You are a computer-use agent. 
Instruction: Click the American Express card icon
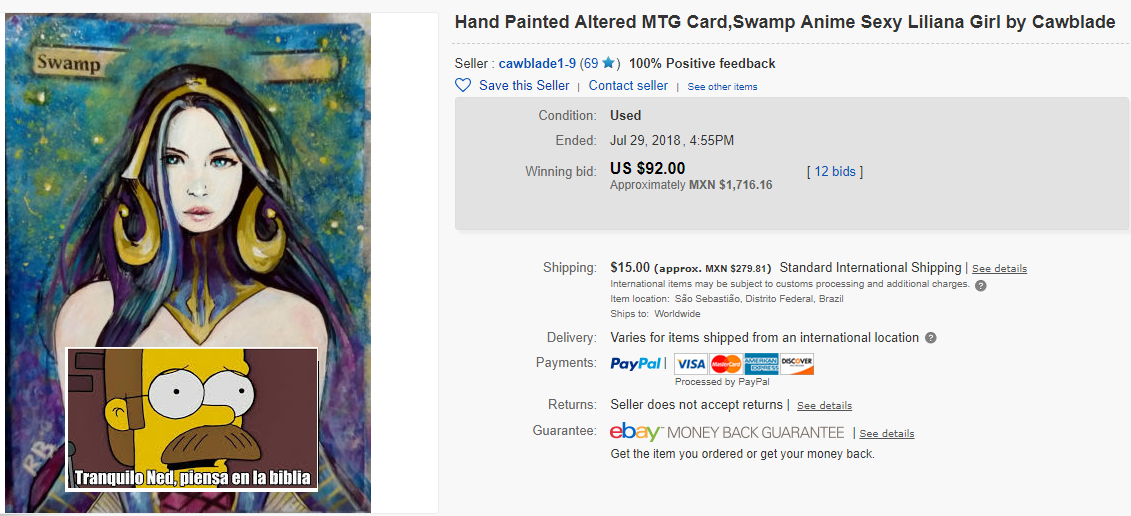coord(761,364)
